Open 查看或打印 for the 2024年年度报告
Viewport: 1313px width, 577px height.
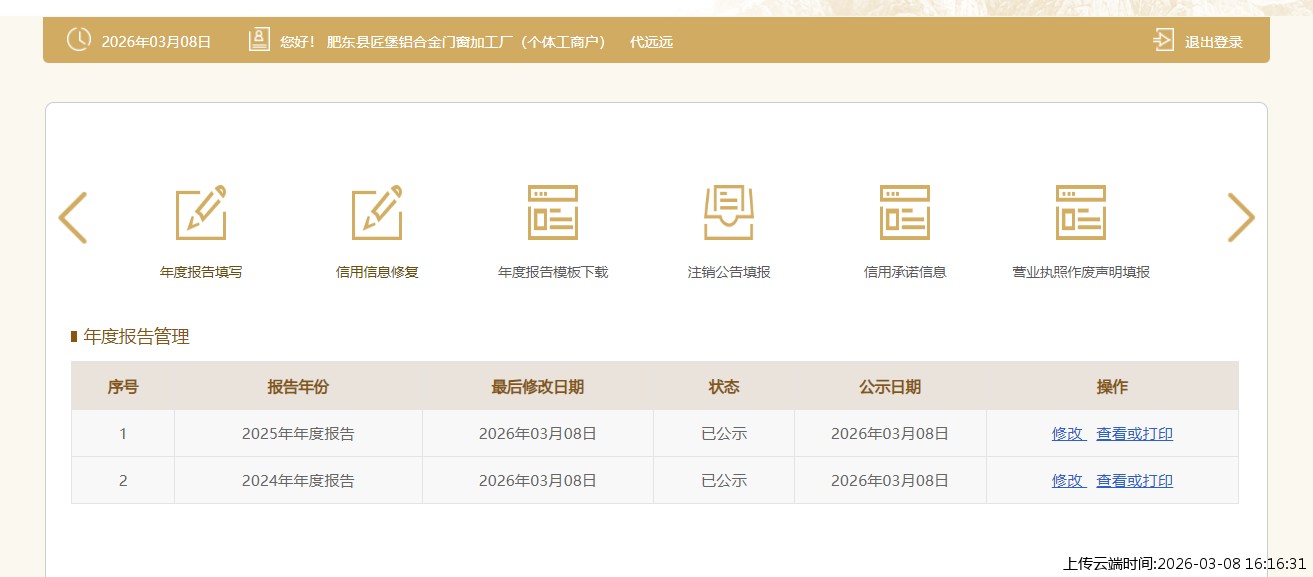tap(1134, 481)
